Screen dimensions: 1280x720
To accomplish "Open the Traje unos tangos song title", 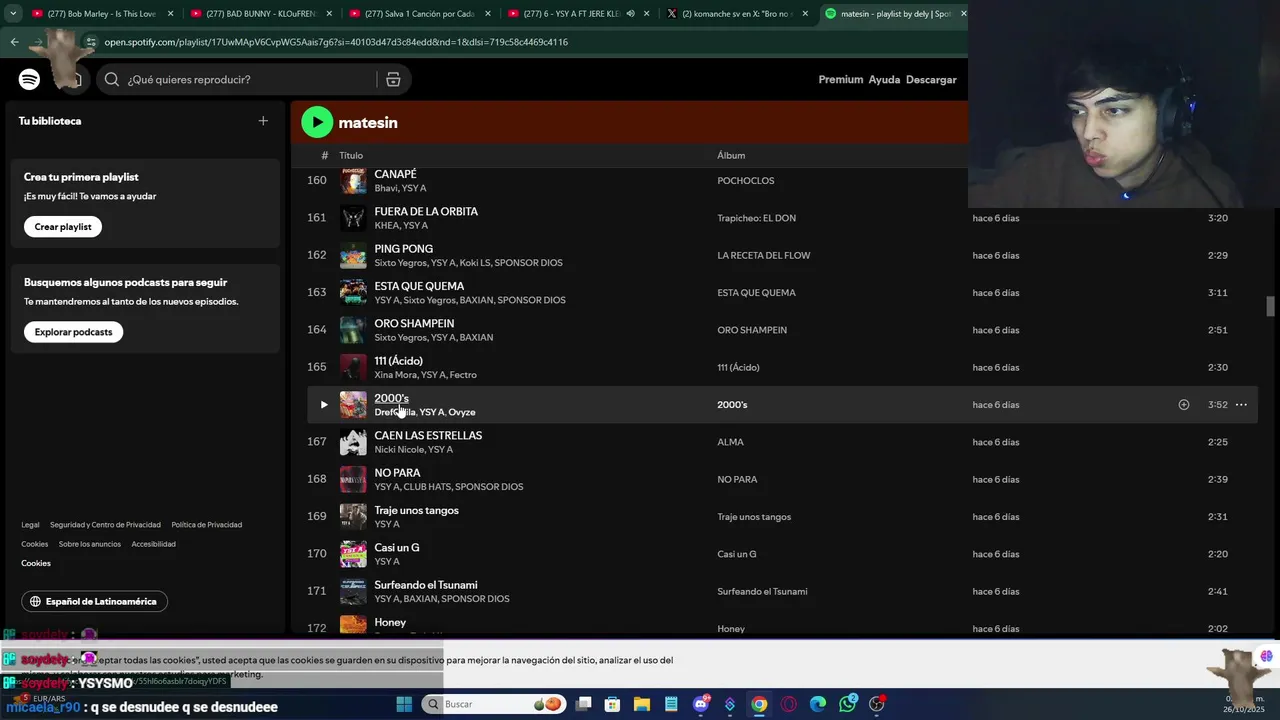I will 416,510.
